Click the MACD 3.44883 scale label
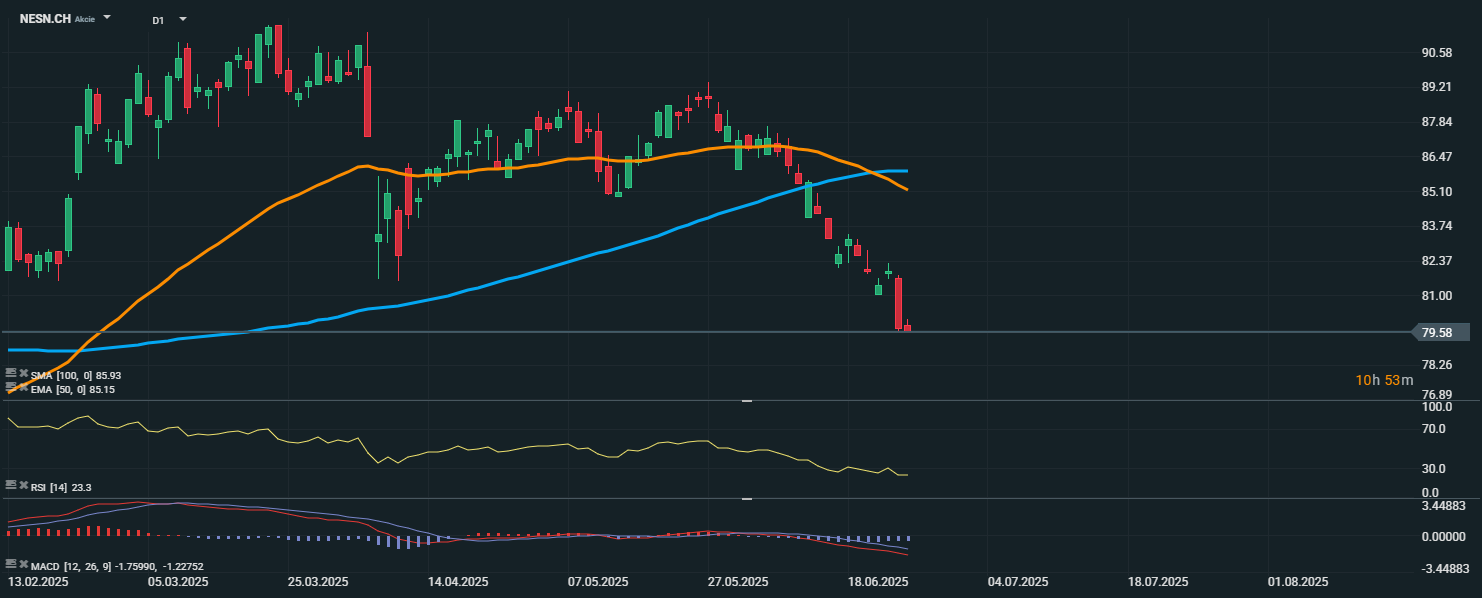The image size is (1482, 598). coord(1444,508)
